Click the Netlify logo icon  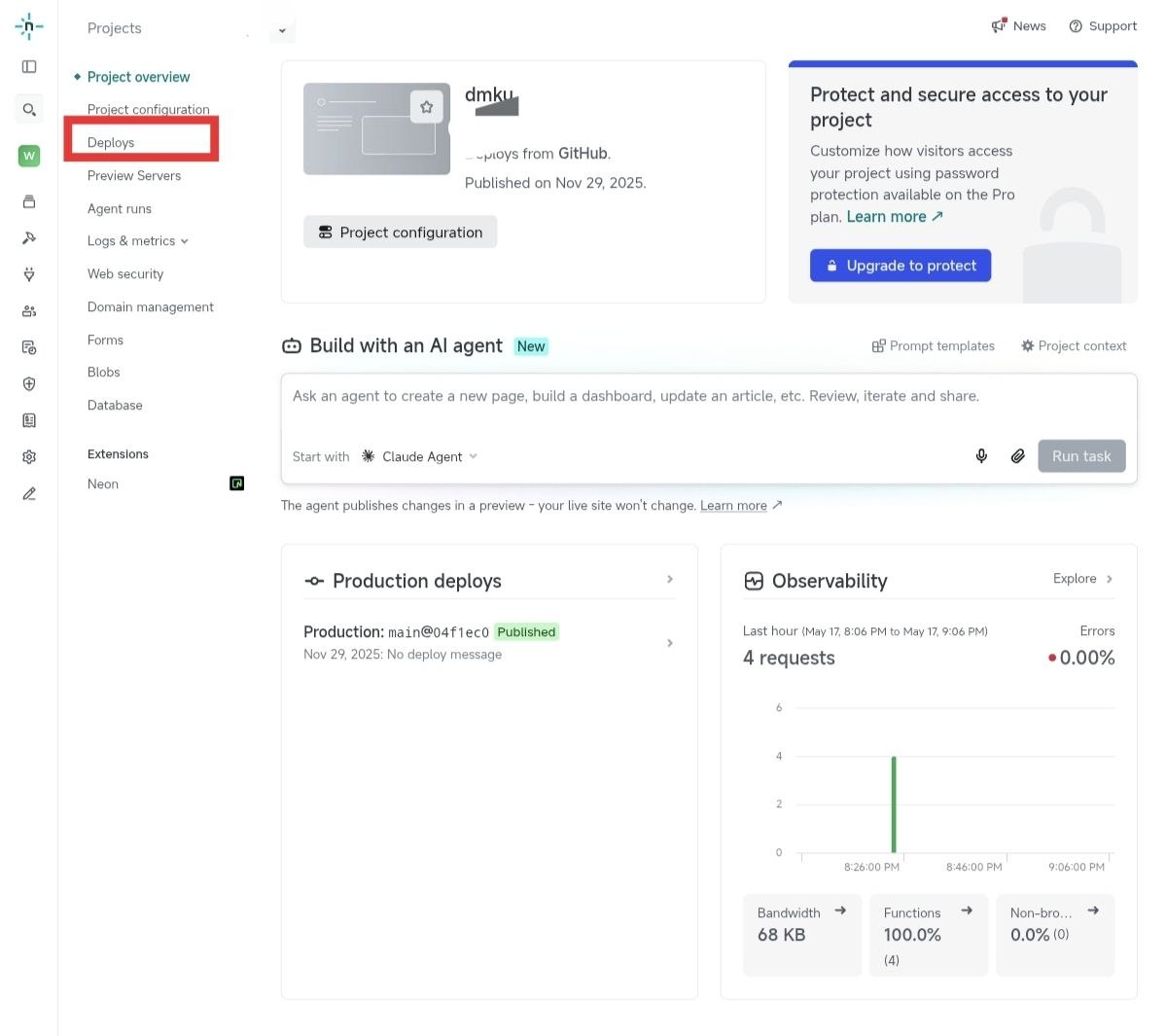click(x=29, y=26)
